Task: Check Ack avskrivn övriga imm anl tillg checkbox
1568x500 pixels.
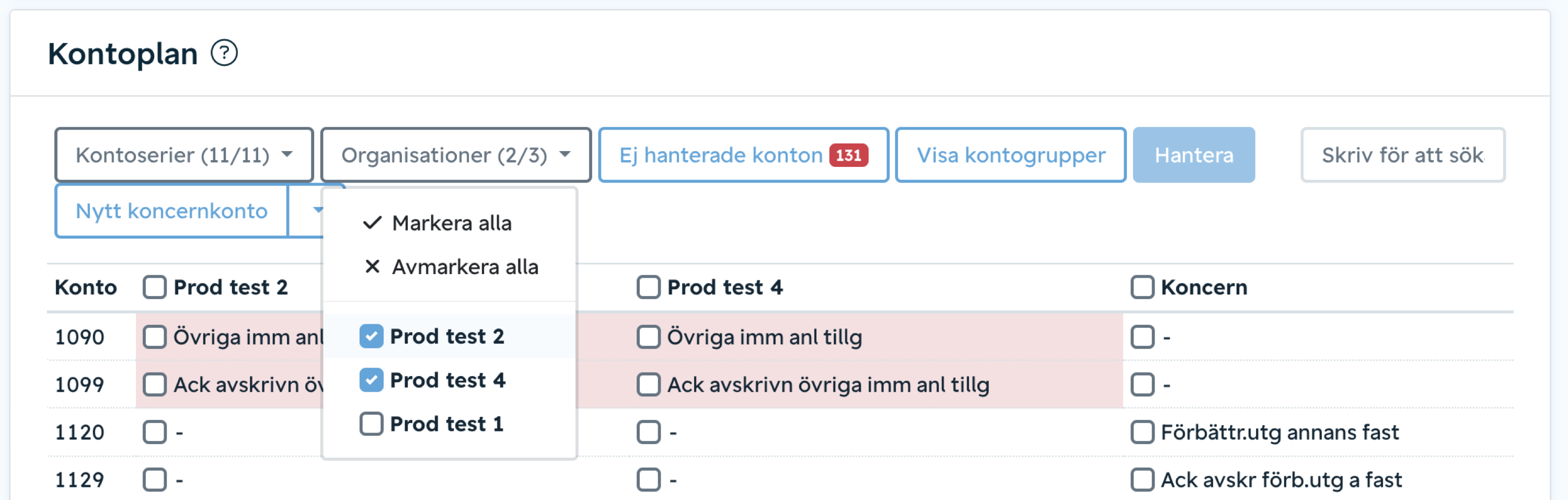Action: point(648,385)
